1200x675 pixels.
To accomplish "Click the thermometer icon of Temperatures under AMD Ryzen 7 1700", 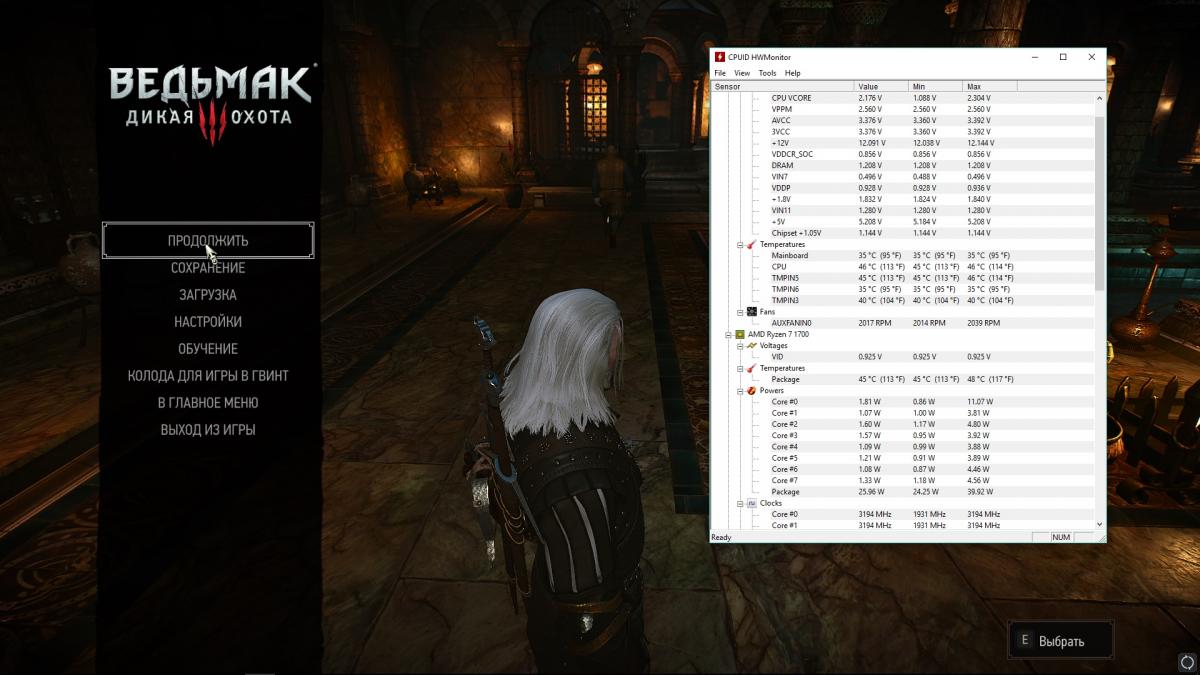I will [x=751, y=368].
